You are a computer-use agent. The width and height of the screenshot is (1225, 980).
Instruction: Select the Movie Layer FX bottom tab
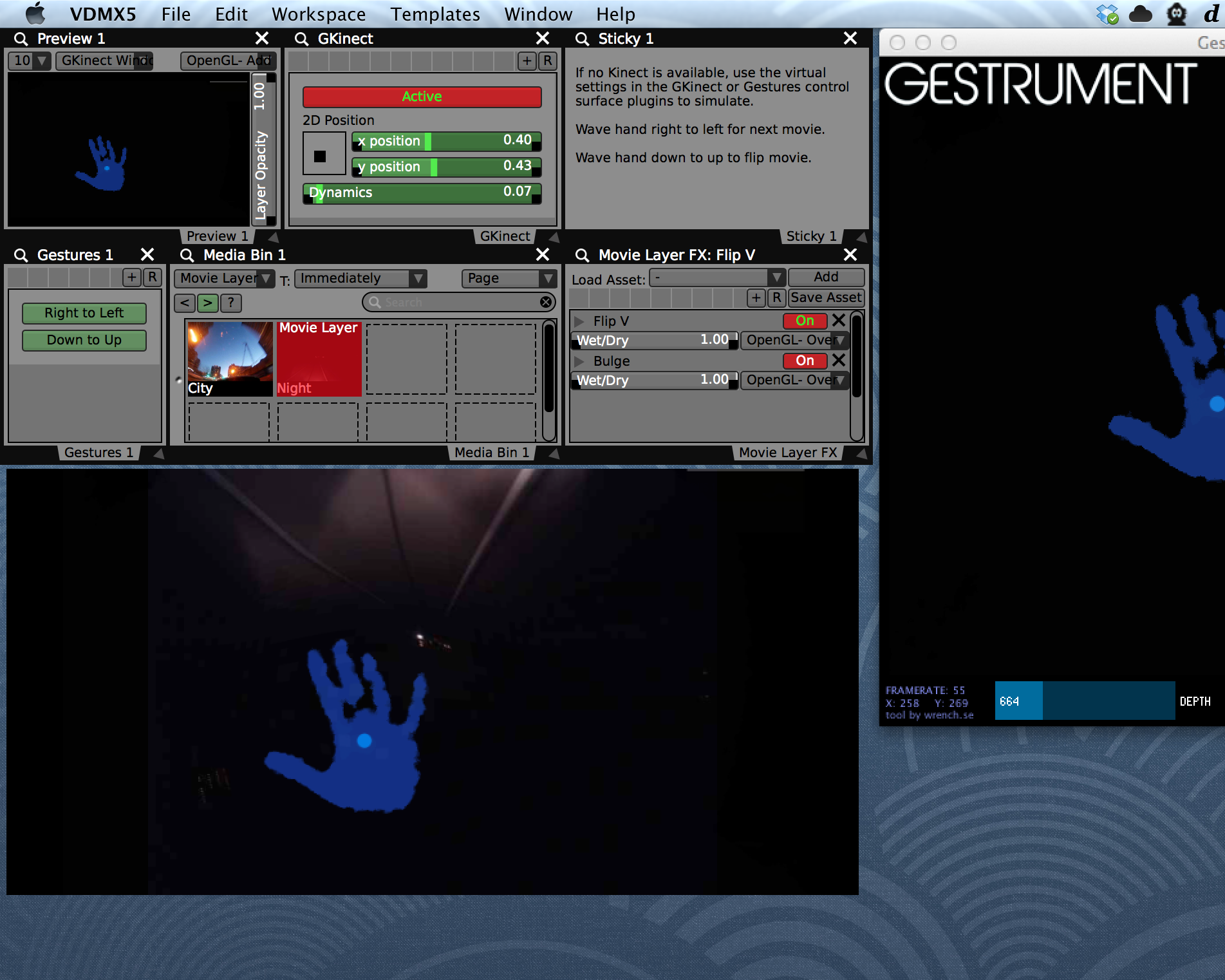(x=788, y=453)
